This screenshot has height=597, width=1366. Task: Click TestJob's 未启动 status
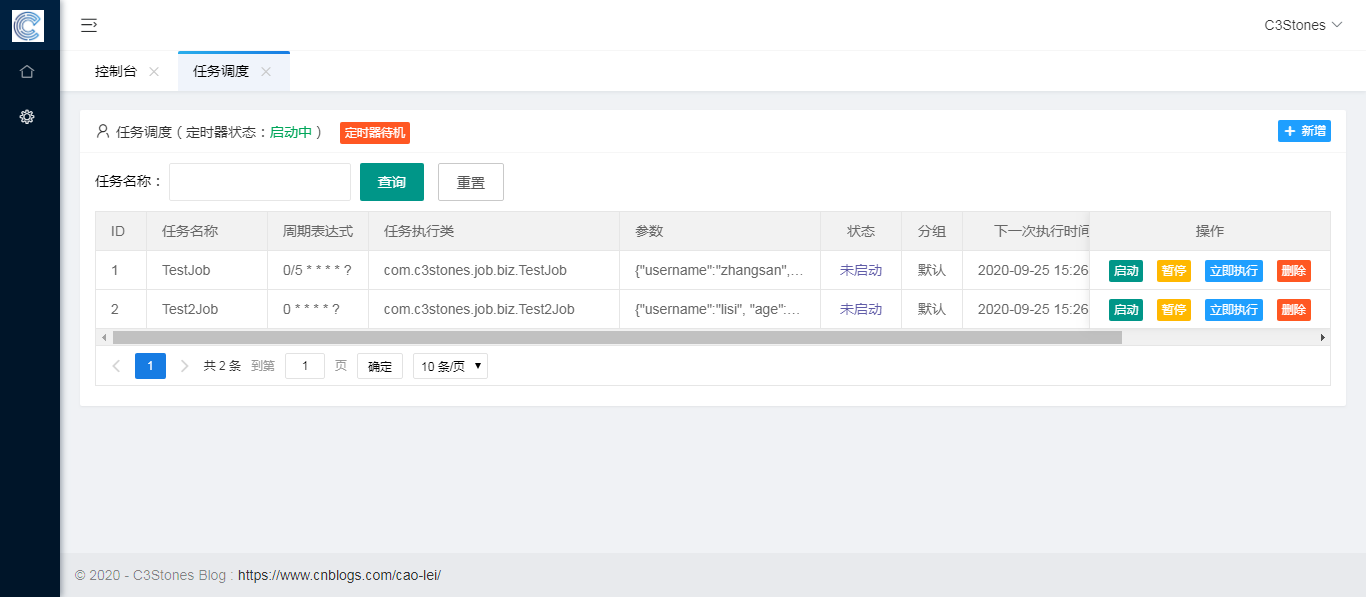[x=861, y=270]
